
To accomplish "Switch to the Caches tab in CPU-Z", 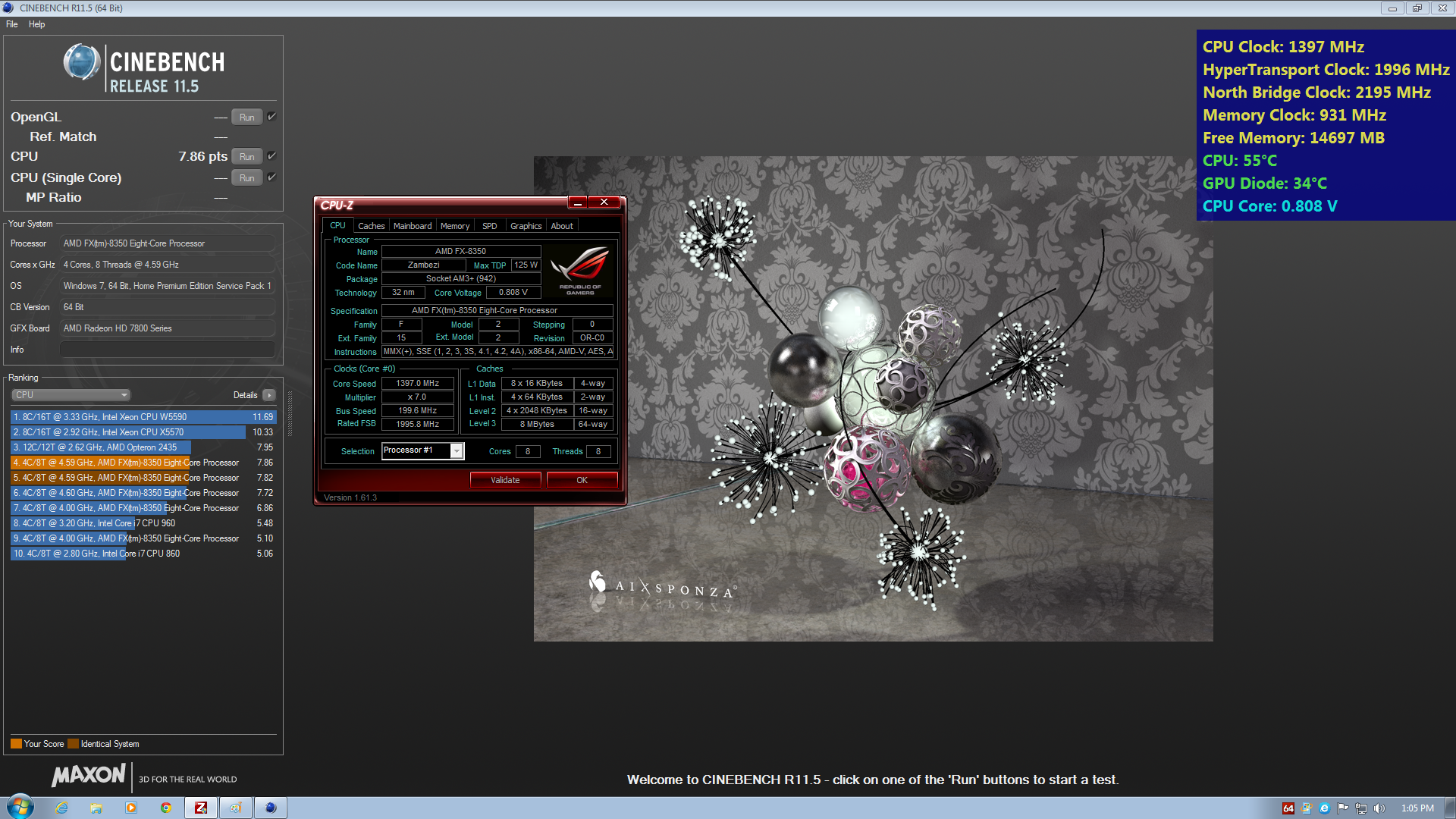I will pyautogui.click(x=371, y=226).
